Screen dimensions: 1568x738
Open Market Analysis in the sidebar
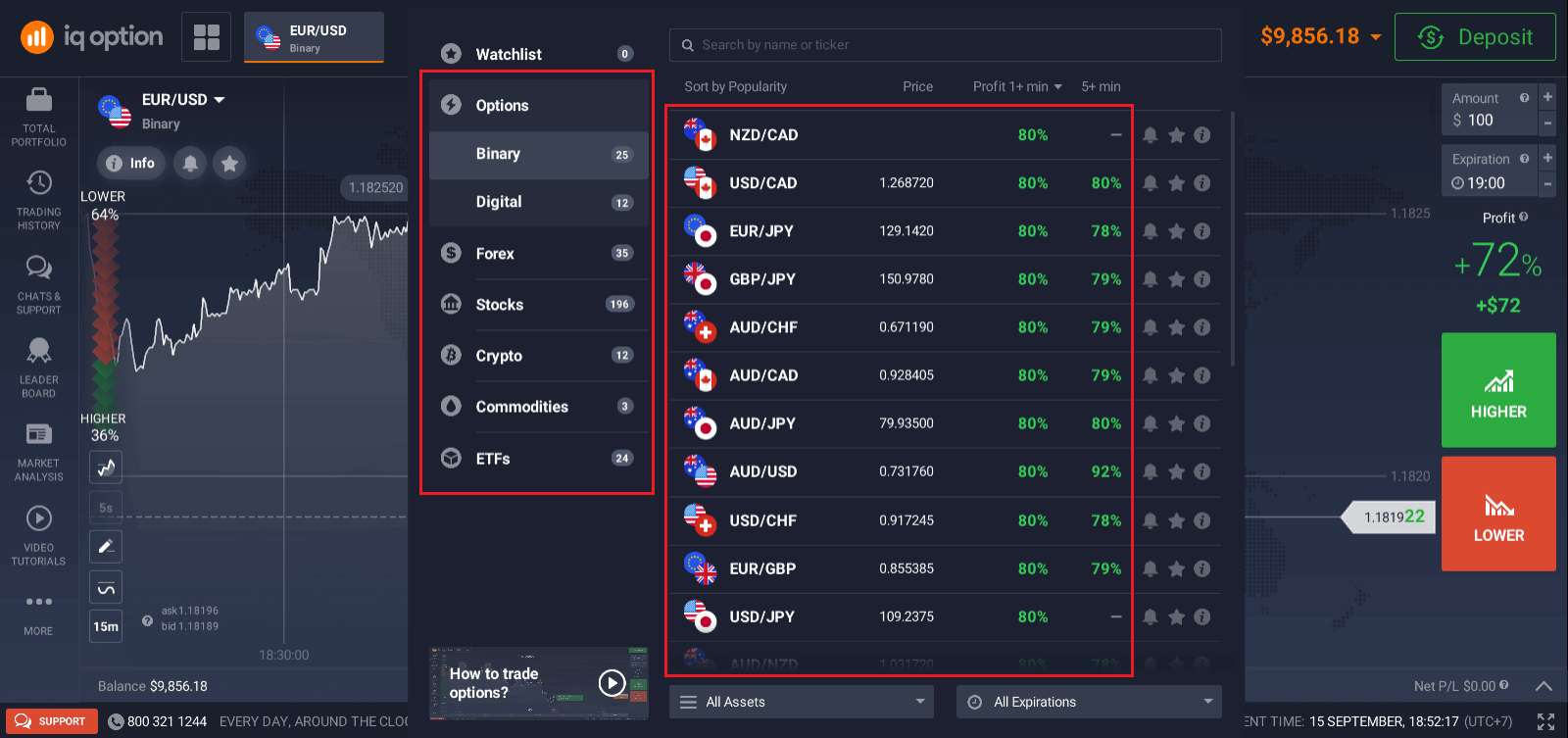[x=39, y=434]
